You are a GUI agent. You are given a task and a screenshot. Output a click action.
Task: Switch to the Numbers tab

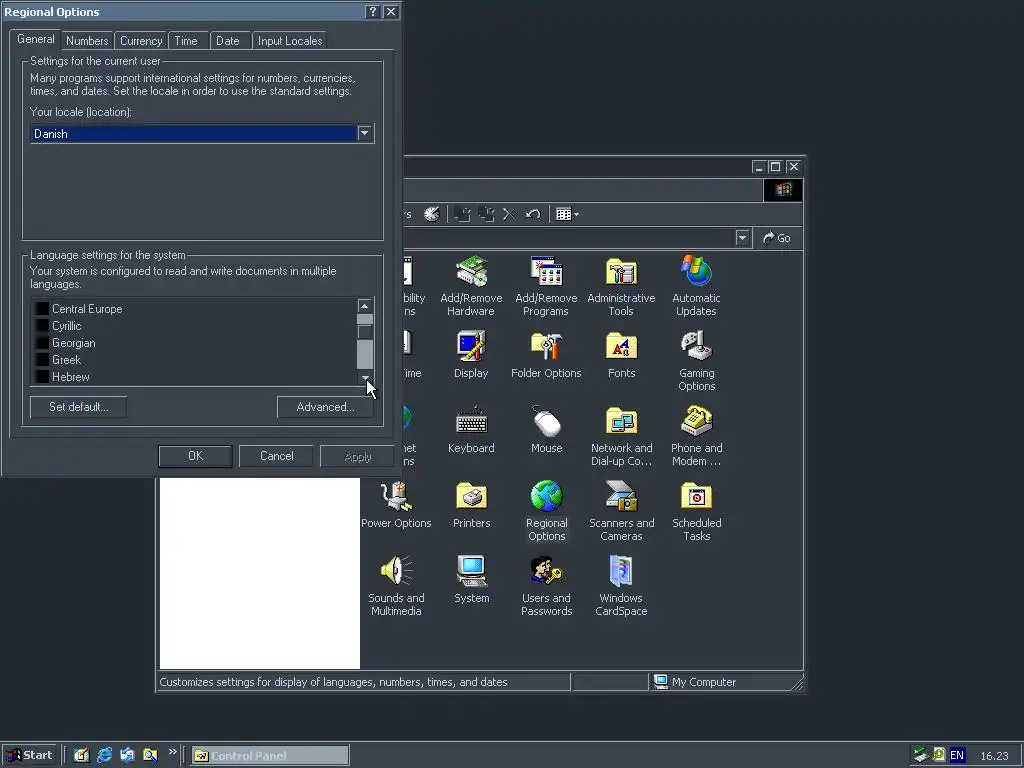pos(87,40)
